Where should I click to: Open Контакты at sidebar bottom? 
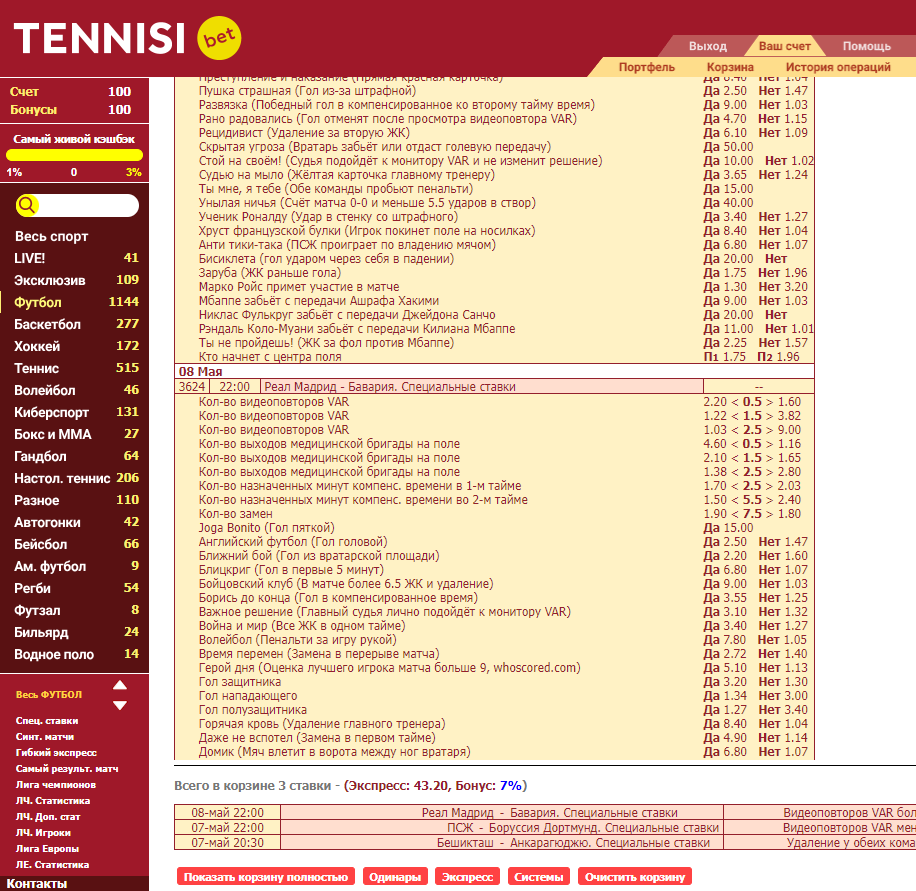coord(36,883)
